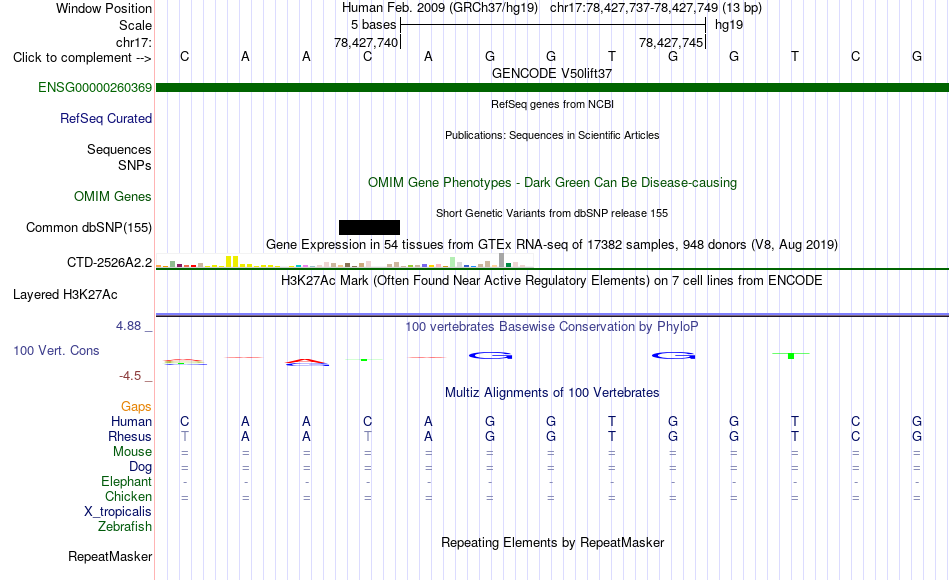Click the Mouse alignment row label

pos(132,452)
